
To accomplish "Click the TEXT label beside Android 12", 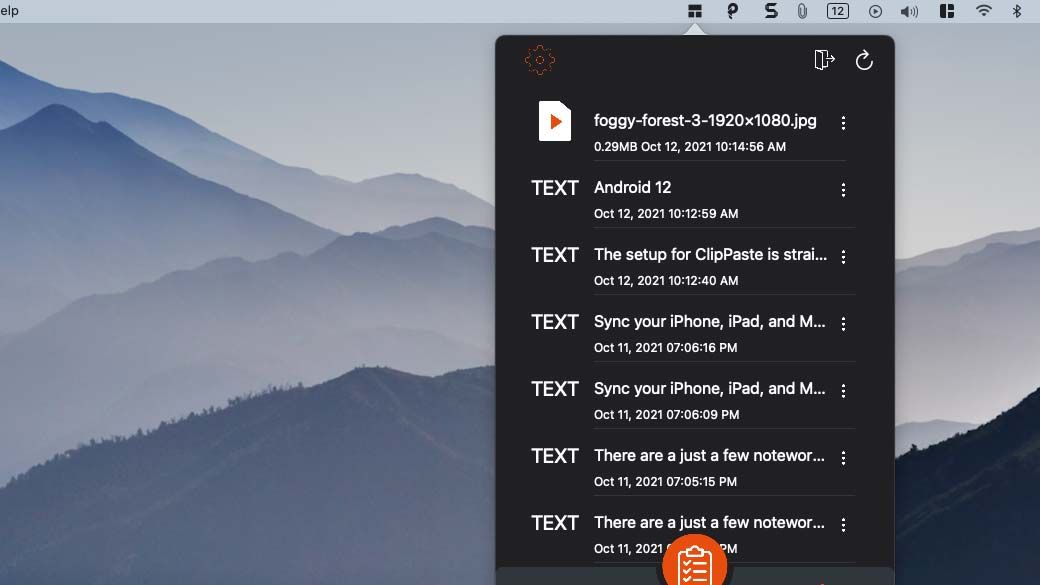I will point(554,188).
